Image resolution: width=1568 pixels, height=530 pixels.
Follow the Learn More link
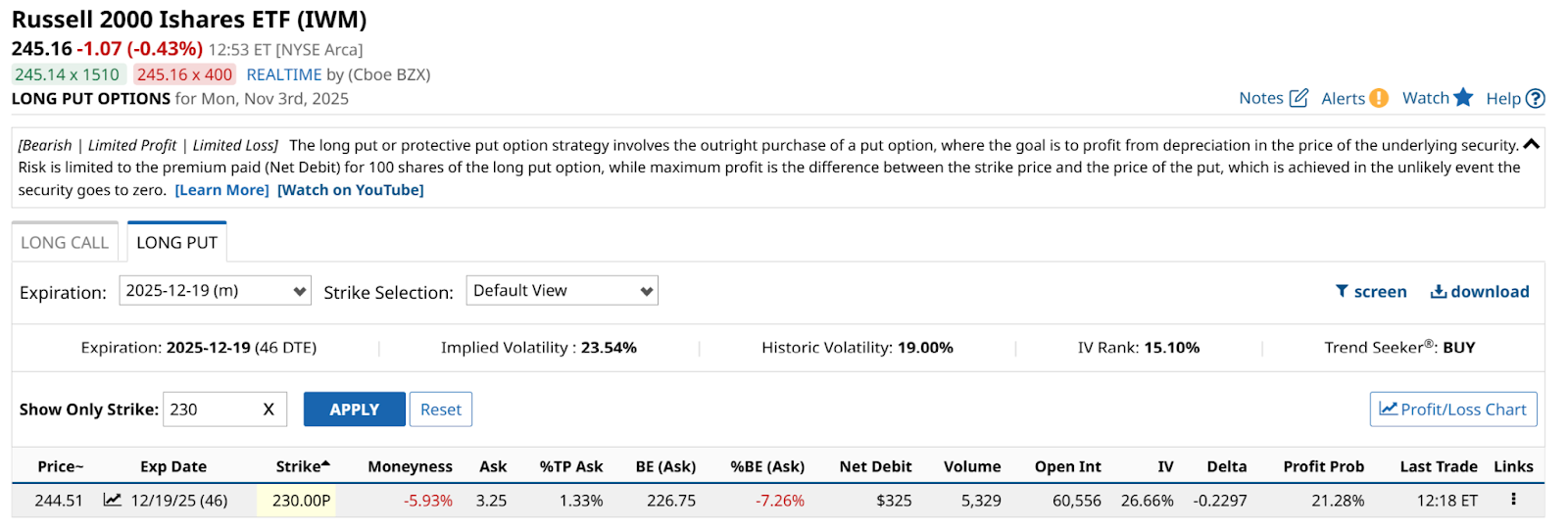221,190
